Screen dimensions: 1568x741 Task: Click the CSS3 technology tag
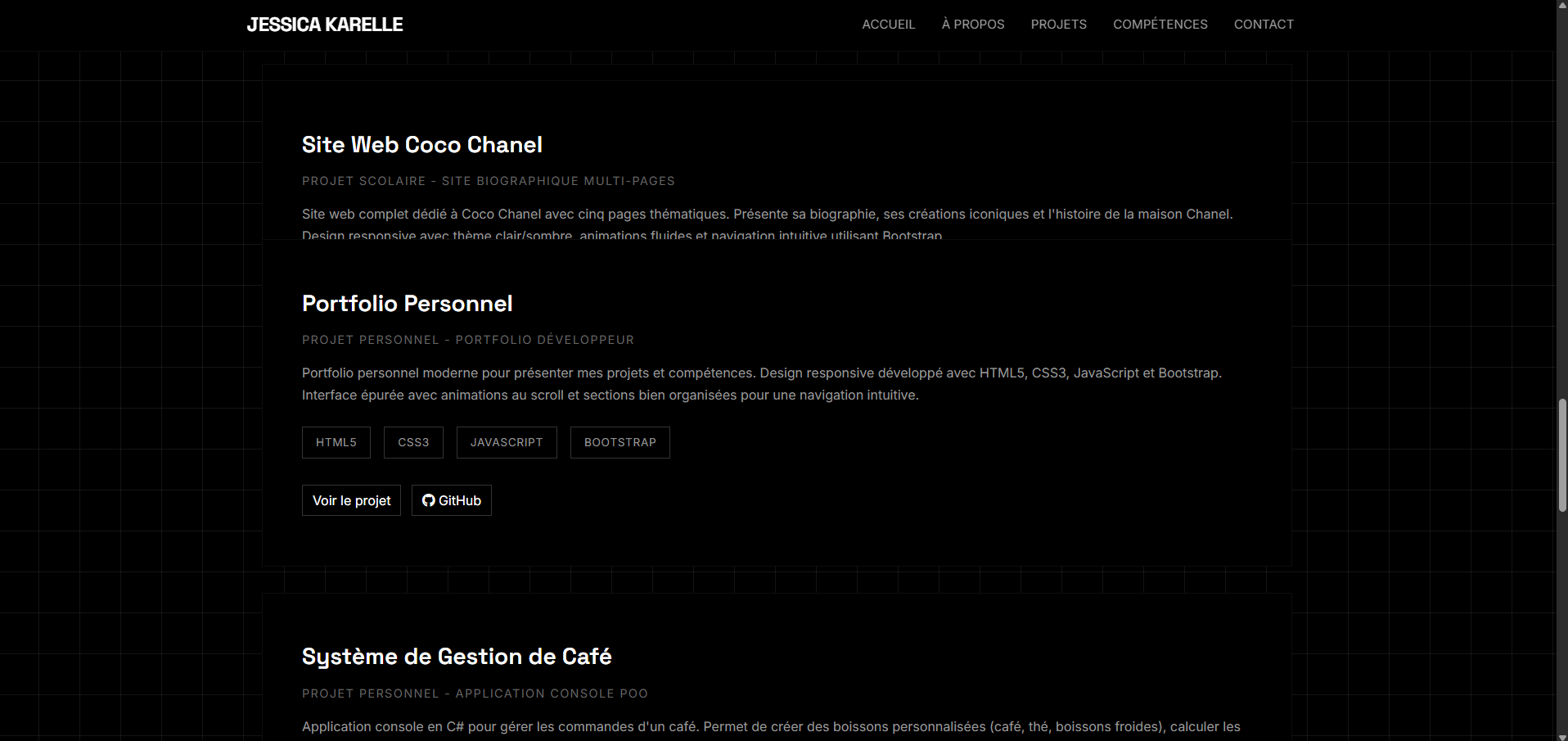[x=413, y=442]
